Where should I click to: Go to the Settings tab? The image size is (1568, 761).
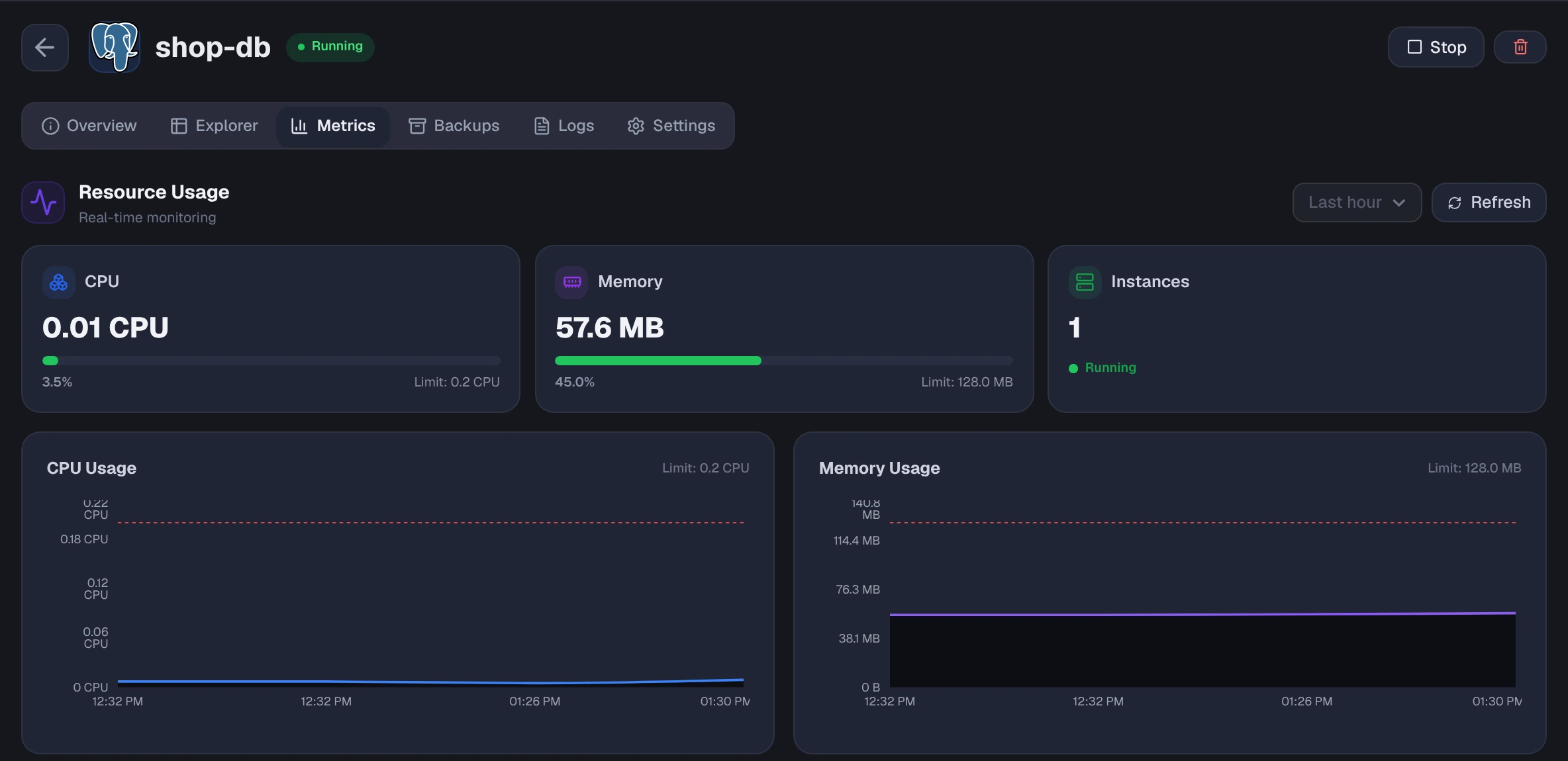click(x=671, y=126)
